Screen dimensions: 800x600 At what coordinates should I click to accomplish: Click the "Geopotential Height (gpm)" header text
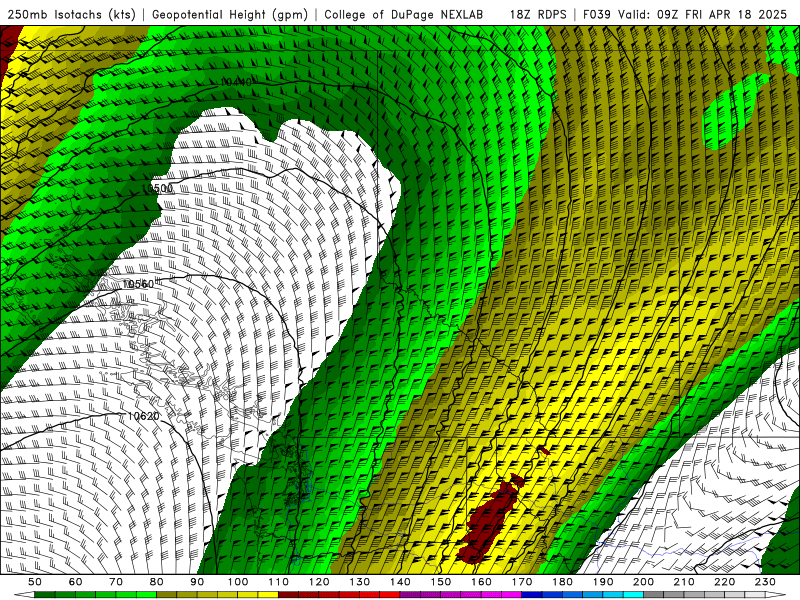click(230, 14)
